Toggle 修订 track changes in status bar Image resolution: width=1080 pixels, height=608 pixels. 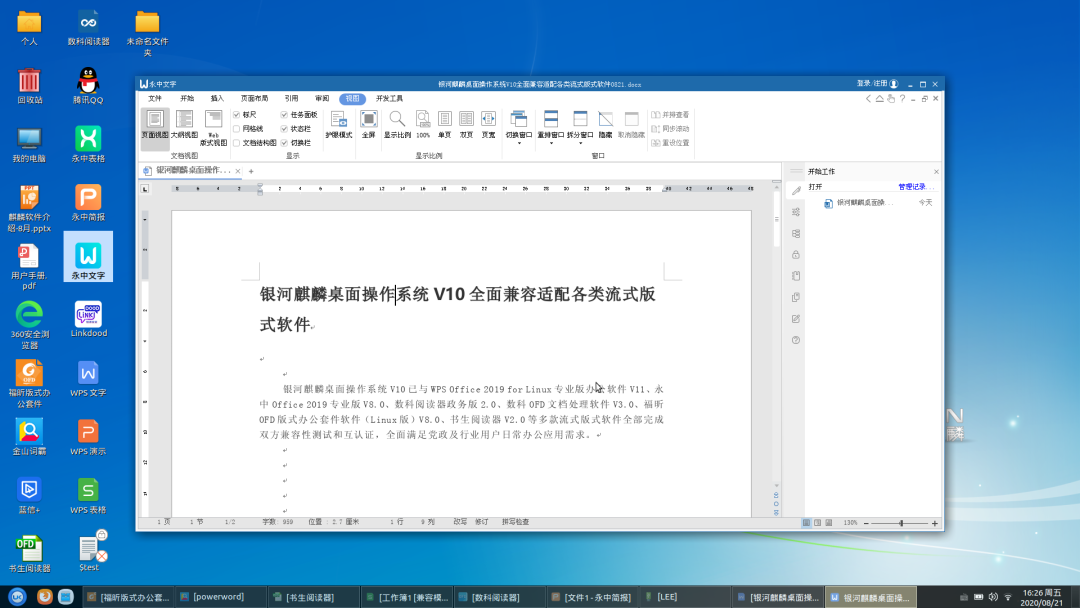(481, 522)
